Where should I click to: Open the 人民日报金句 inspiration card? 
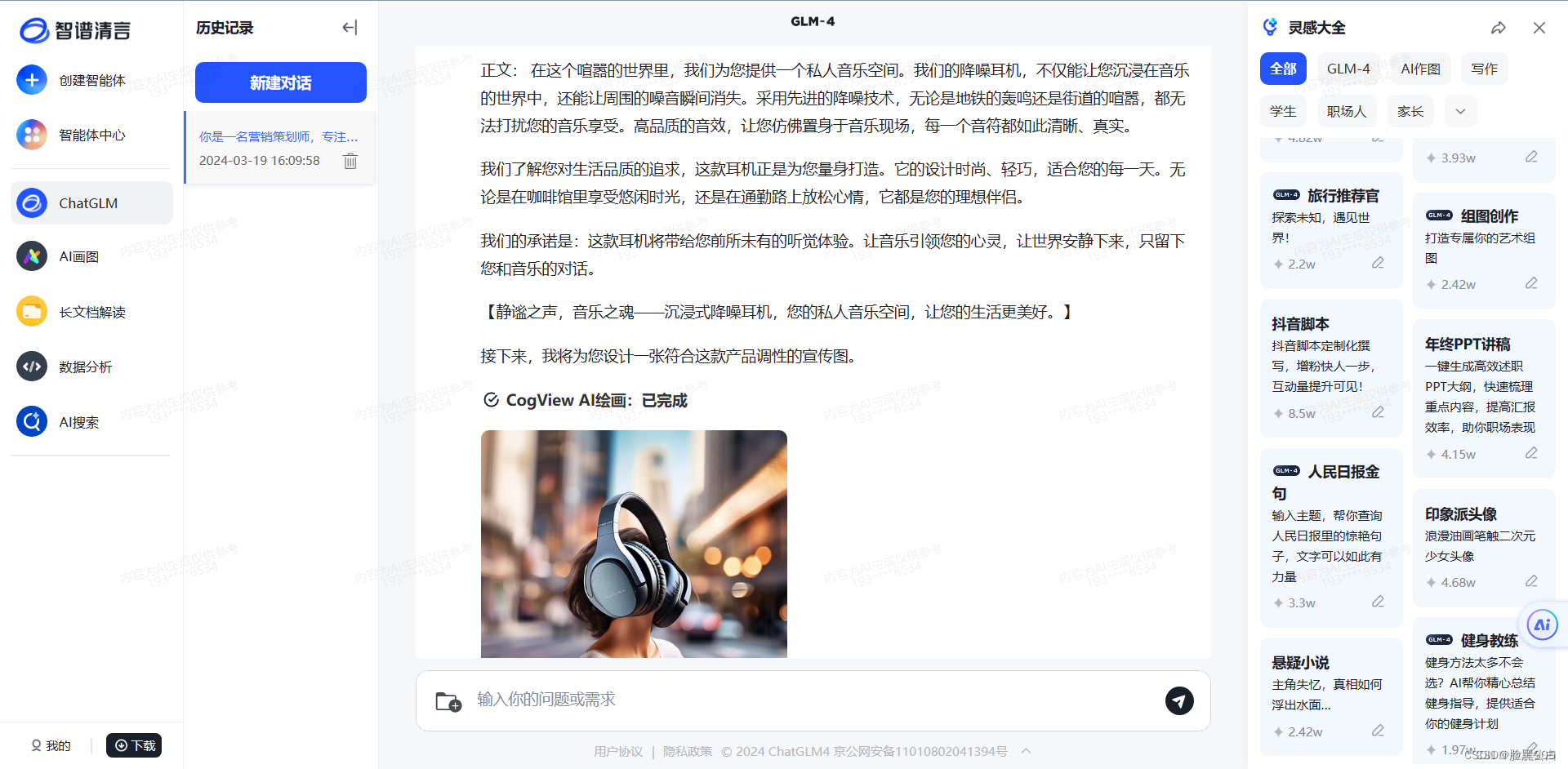(1331, 538)
